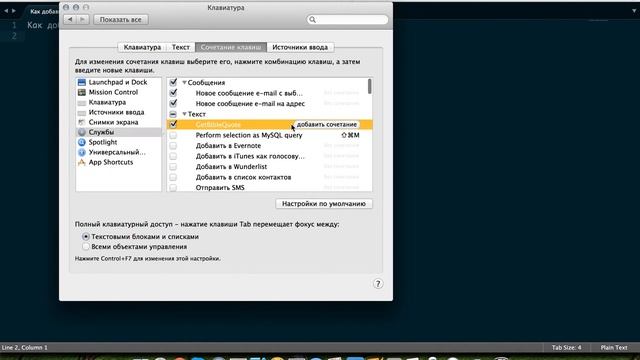
Task: Click the Показать все button
Action: coord(120,20)
